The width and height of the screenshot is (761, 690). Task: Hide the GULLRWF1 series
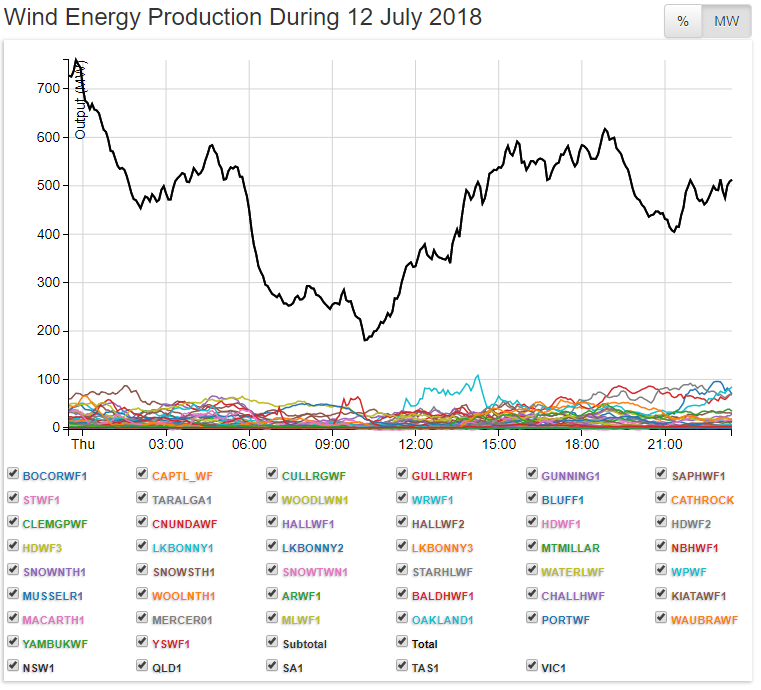coord(402,475)
